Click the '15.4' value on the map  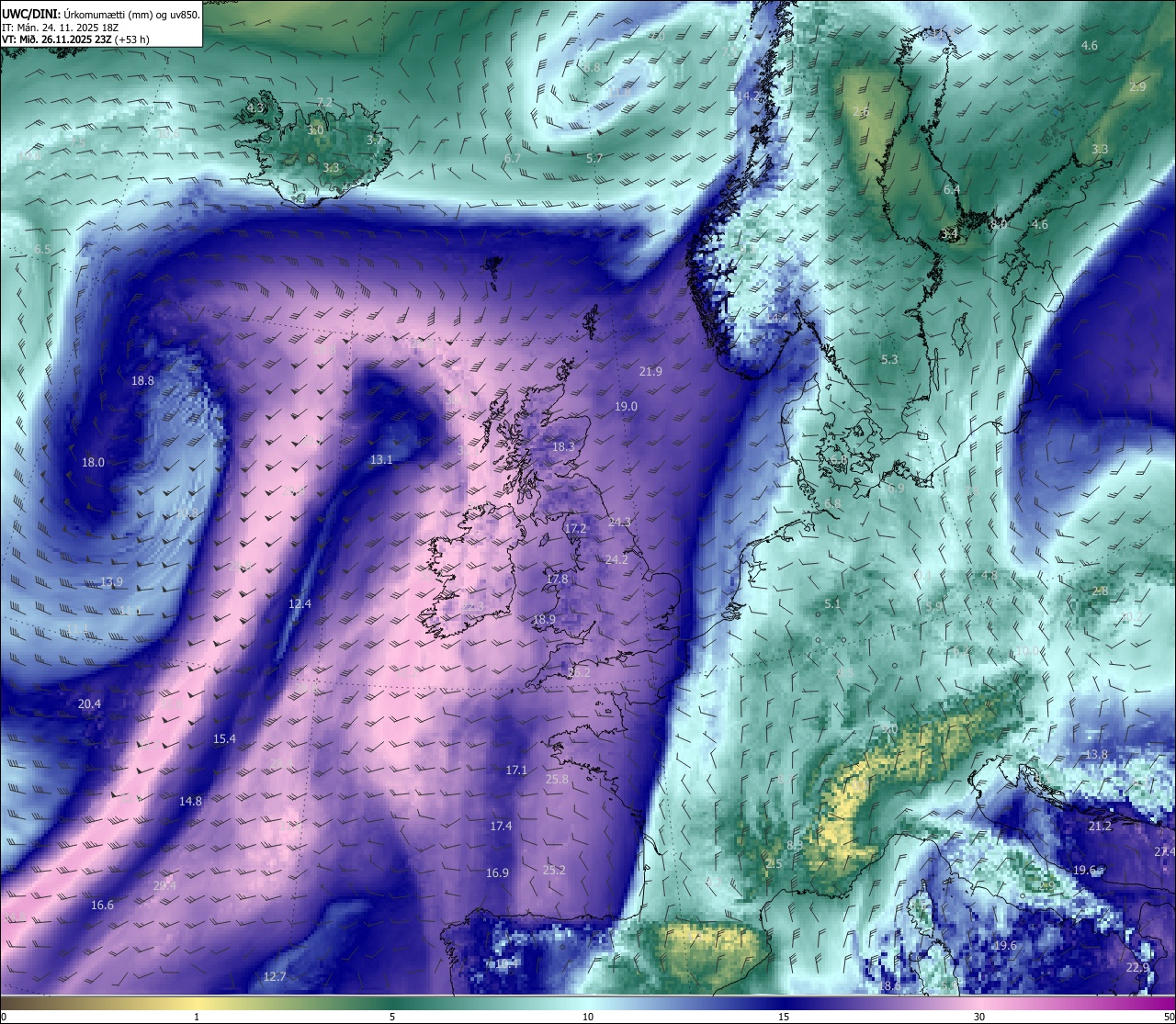[224, 739]
